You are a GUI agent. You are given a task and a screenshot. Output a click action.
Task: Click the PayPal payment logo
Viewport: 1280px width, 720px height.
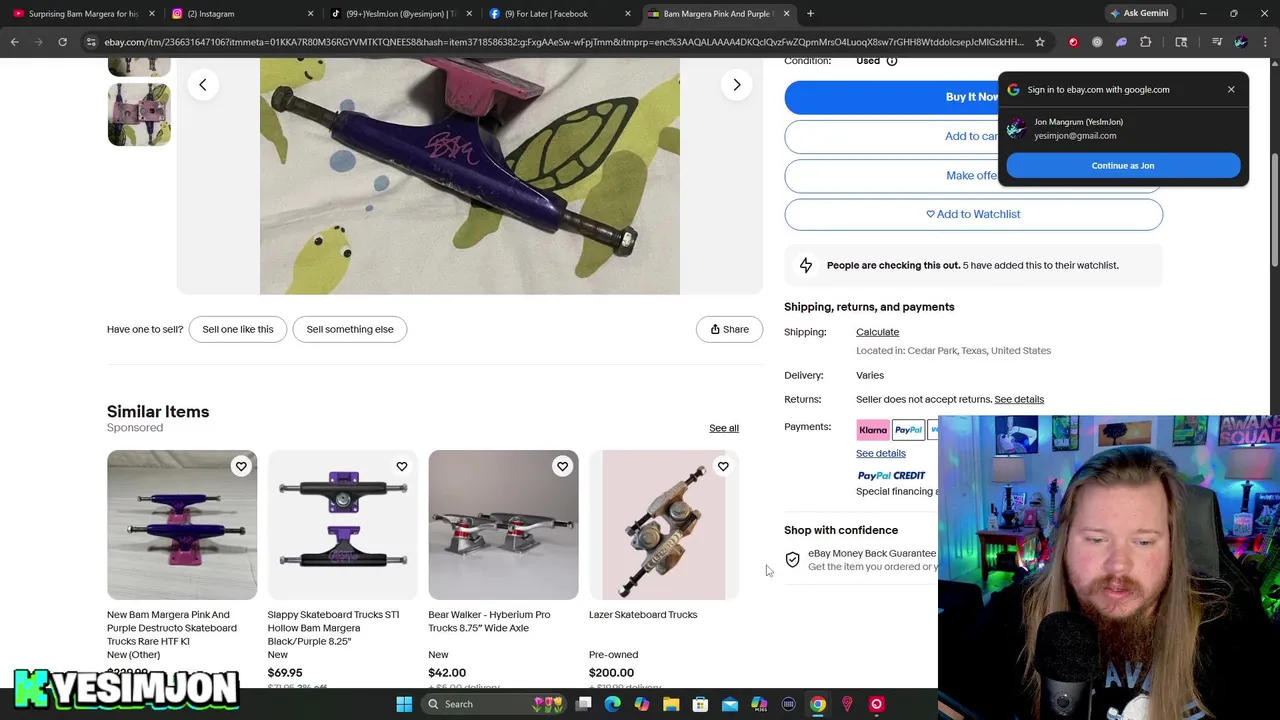click(908, 430)
